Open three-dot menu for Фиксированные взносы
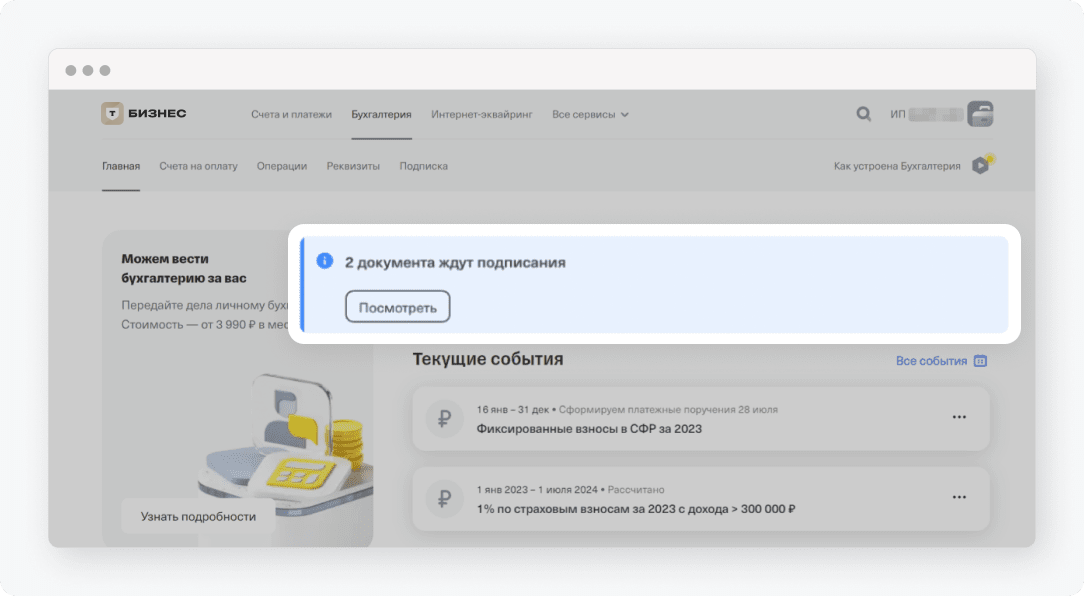Screen dimensions: 1084x596 pos(959,417)
